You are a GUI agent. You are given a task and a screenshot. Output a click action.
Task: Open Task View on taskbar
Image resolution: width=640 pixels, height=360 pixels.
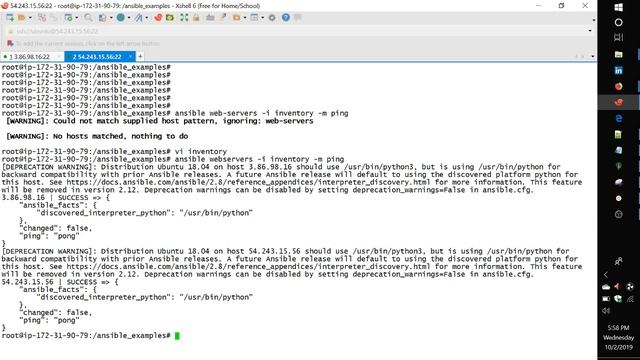tap(618, 38)
